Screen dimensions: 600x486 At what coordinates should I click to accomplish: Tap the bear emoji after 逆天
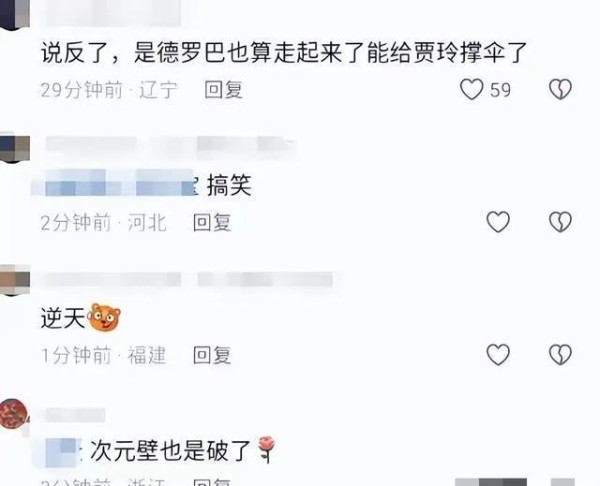(104, 318)
